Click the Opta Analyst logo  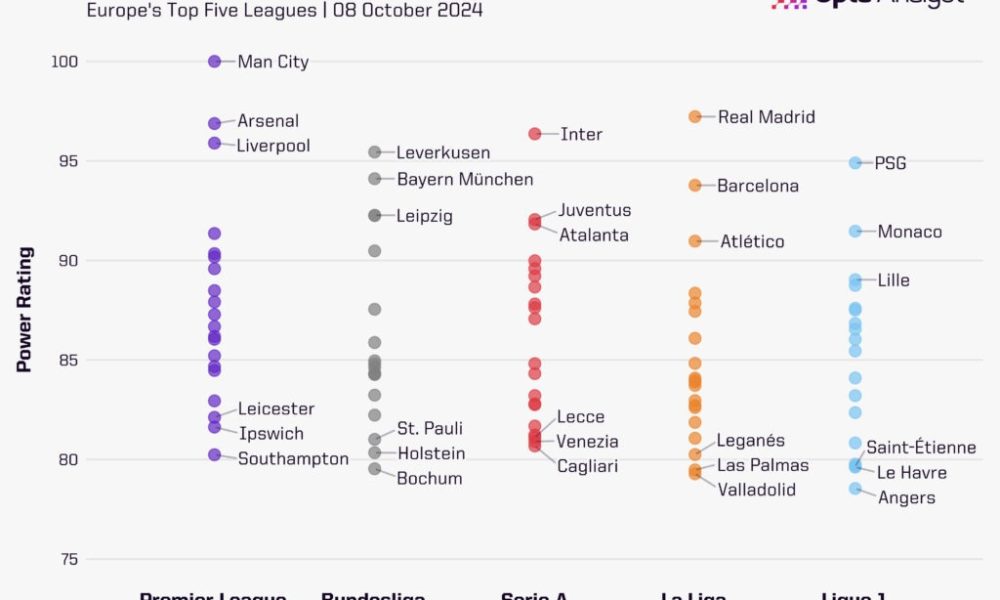(x=866, y=4)
